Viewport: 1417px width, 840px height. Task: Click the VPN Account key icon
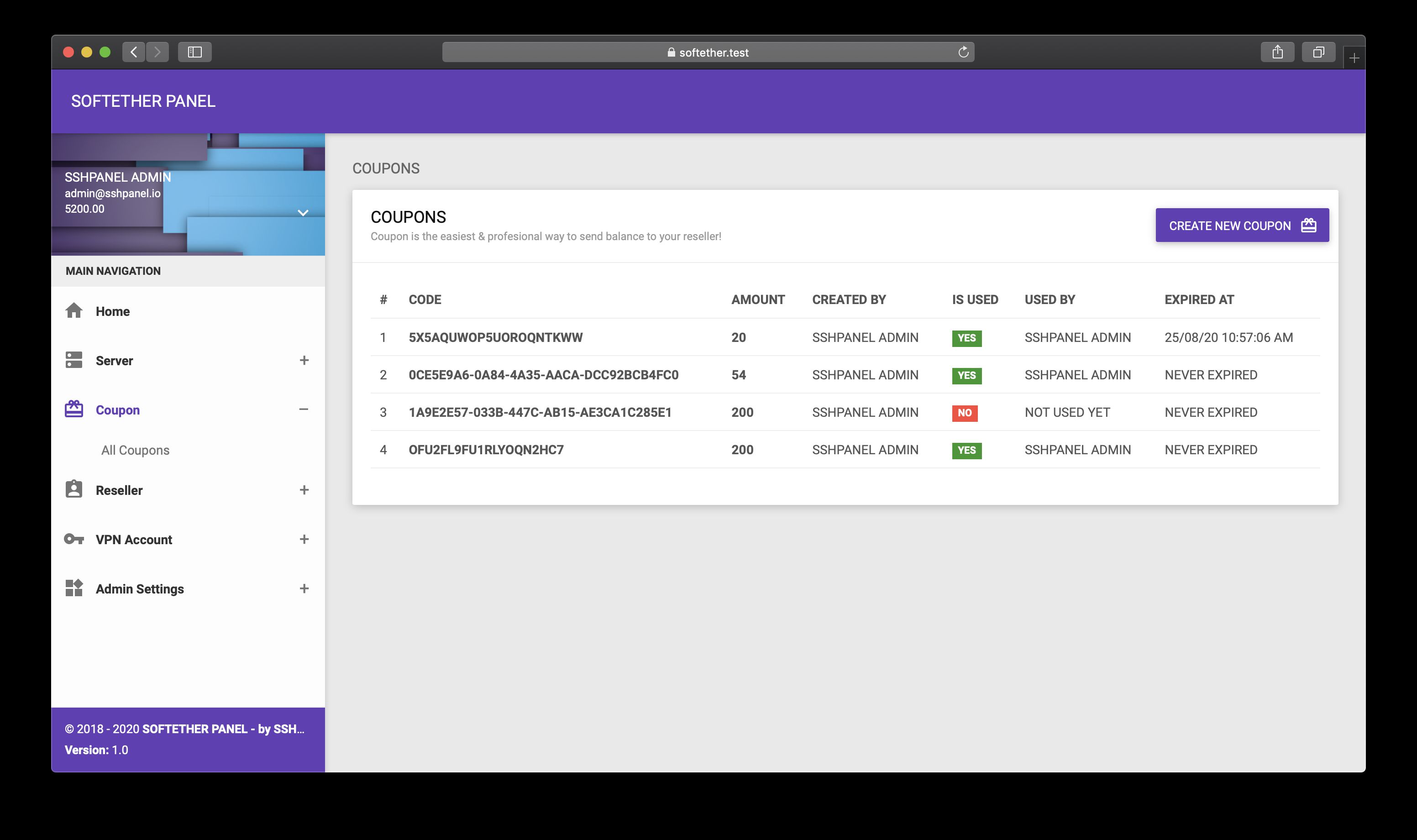click(73, 539)
